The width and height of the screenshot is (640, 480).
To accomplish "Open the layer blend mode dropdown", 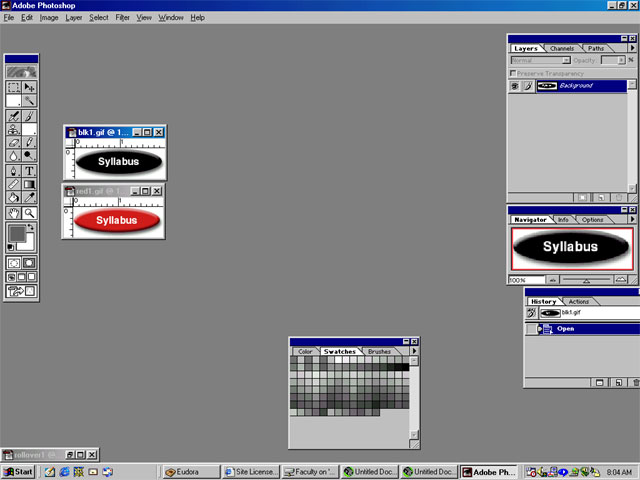I will click(x=540, y=60).
